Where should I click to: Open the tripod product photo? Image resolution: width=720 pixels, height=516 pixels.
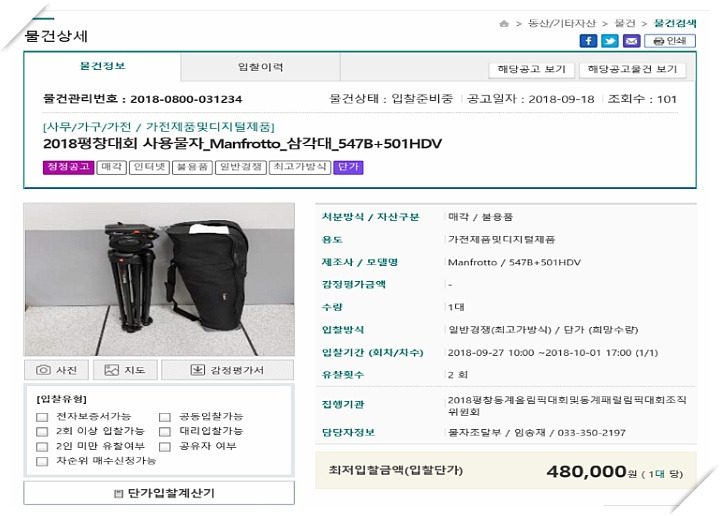(159, 279)
